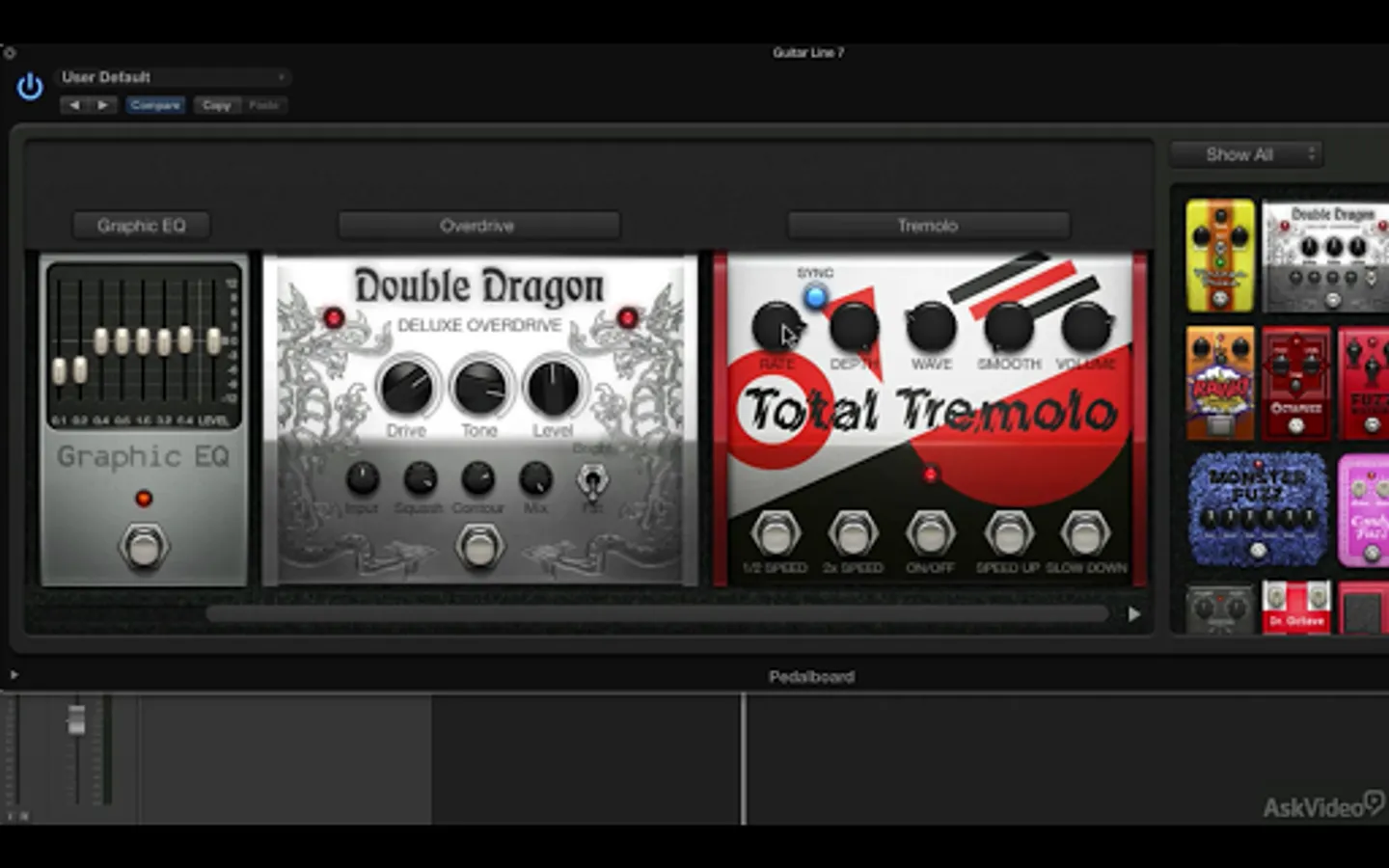Screen dimensions: 1389x868
Task: Select the pink Candy Fuzz pedal thumbnail
Action: click(x=1363, y=510)
